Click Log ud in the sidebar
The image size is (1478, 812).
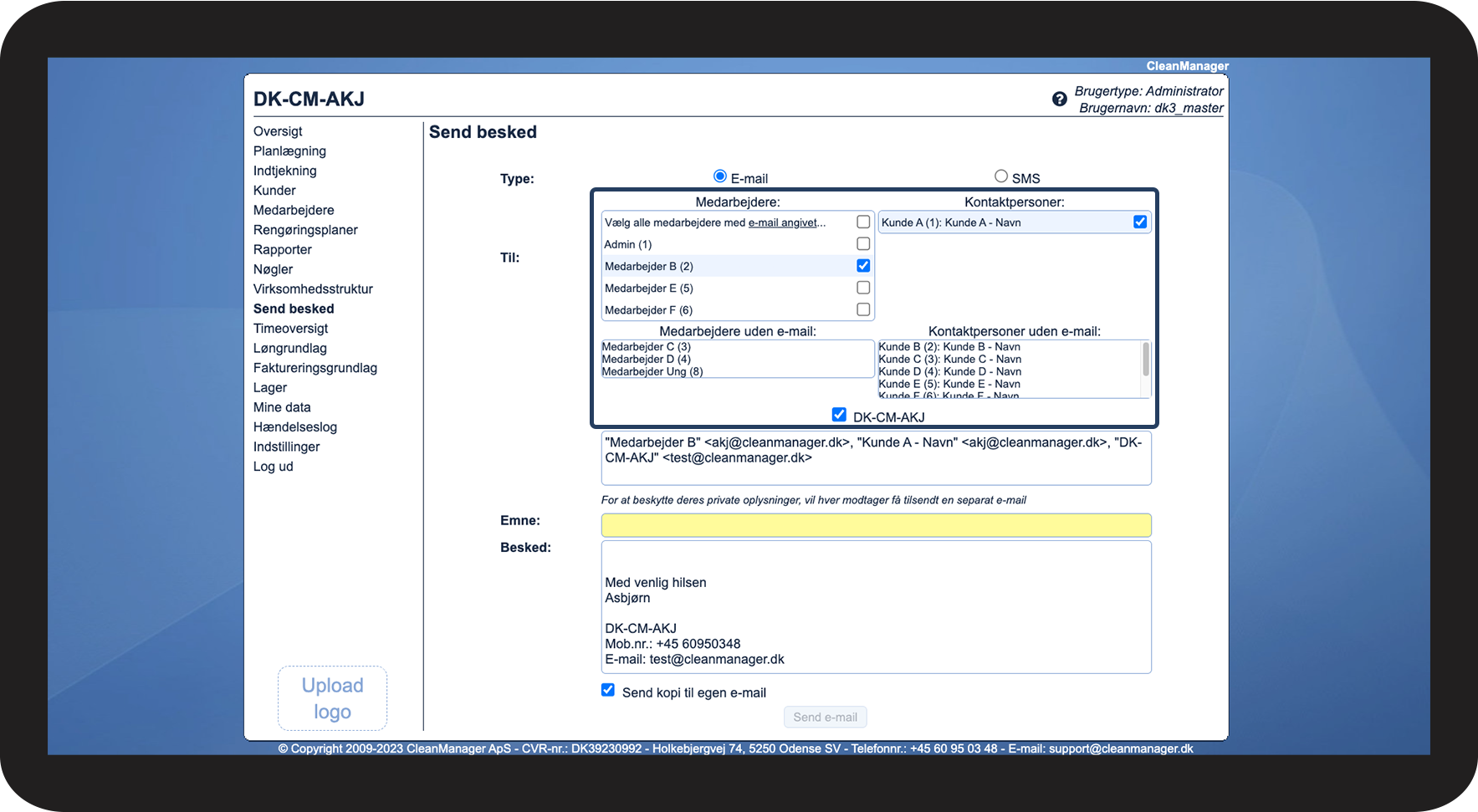pos(274,467)
